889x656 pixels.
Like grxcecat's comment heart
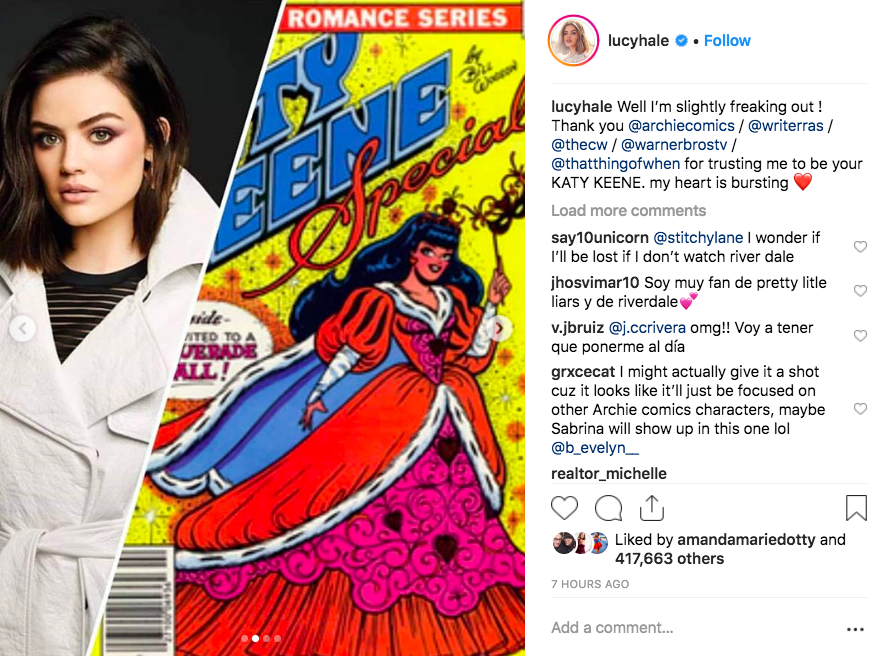860,408
